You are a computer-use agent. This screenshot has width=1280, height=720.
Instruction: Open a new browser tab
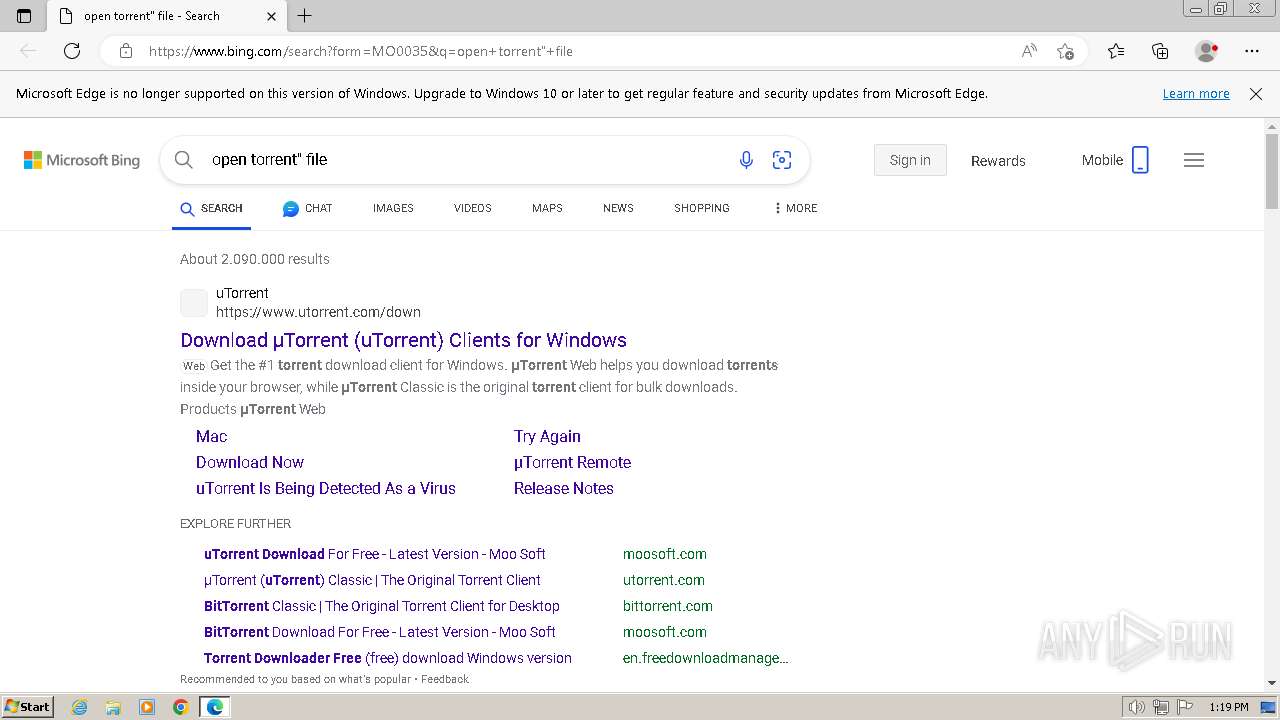click(x=305, y=16)
